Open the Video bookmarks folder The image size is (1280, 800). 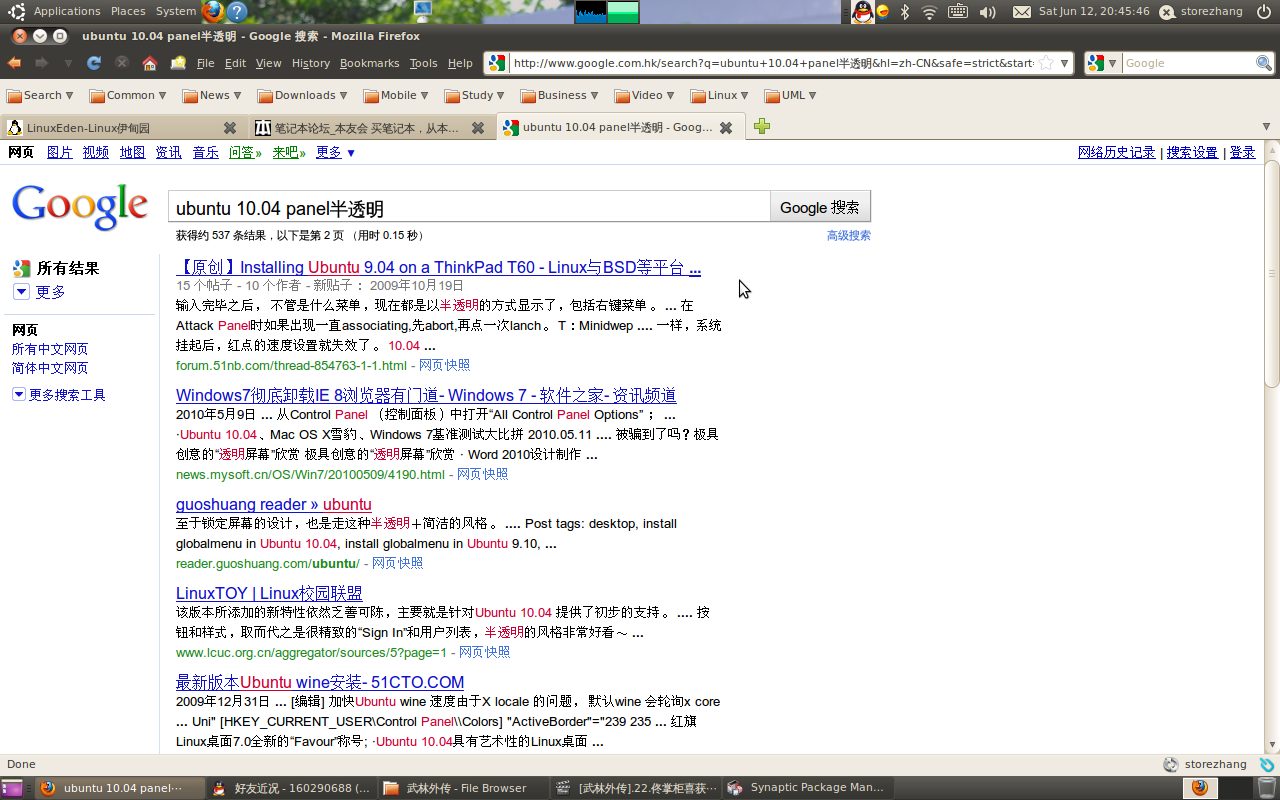[x=645, y=96]
